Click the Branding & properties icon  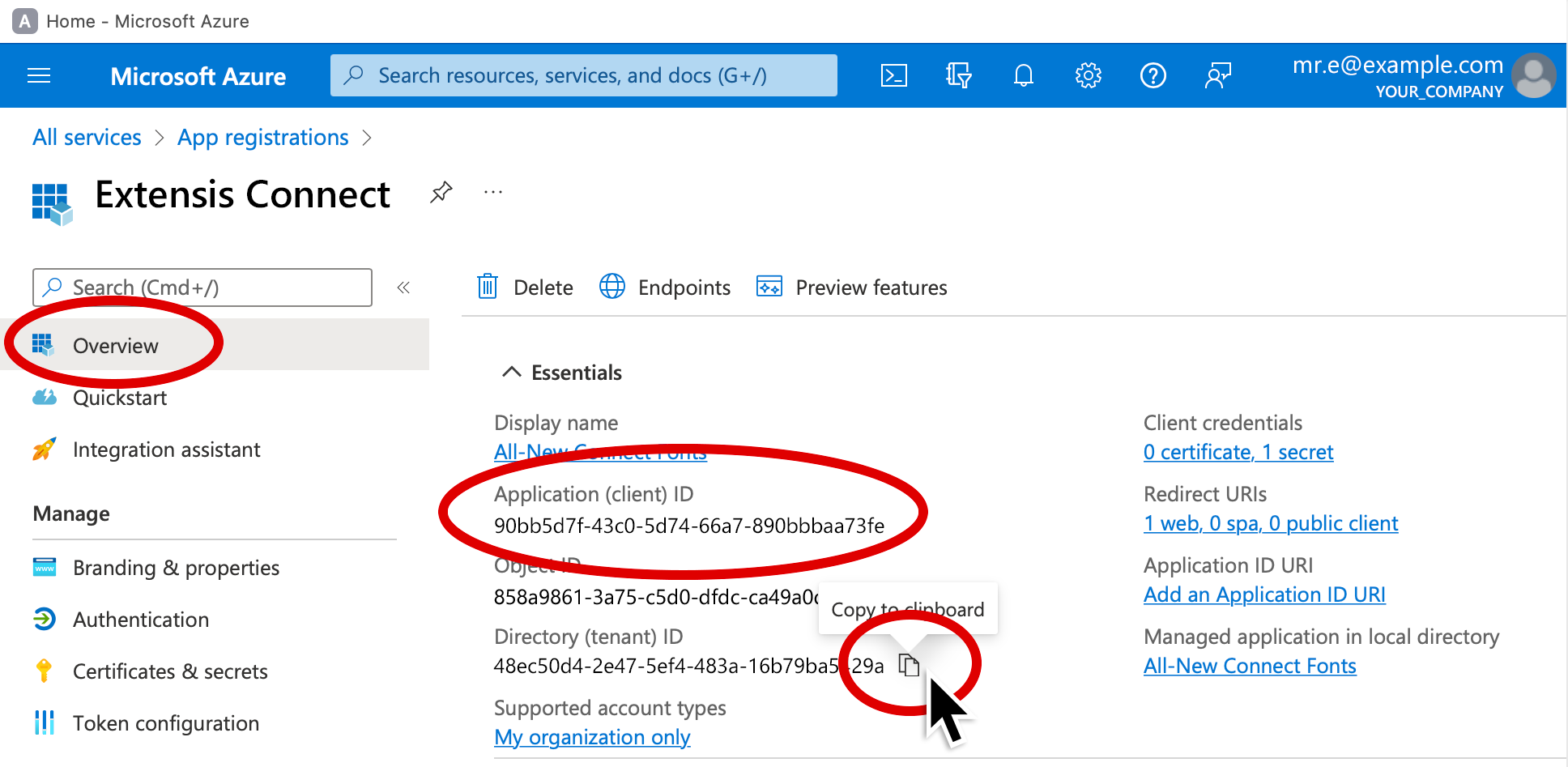pyautogui.click(x=45, y=567)
